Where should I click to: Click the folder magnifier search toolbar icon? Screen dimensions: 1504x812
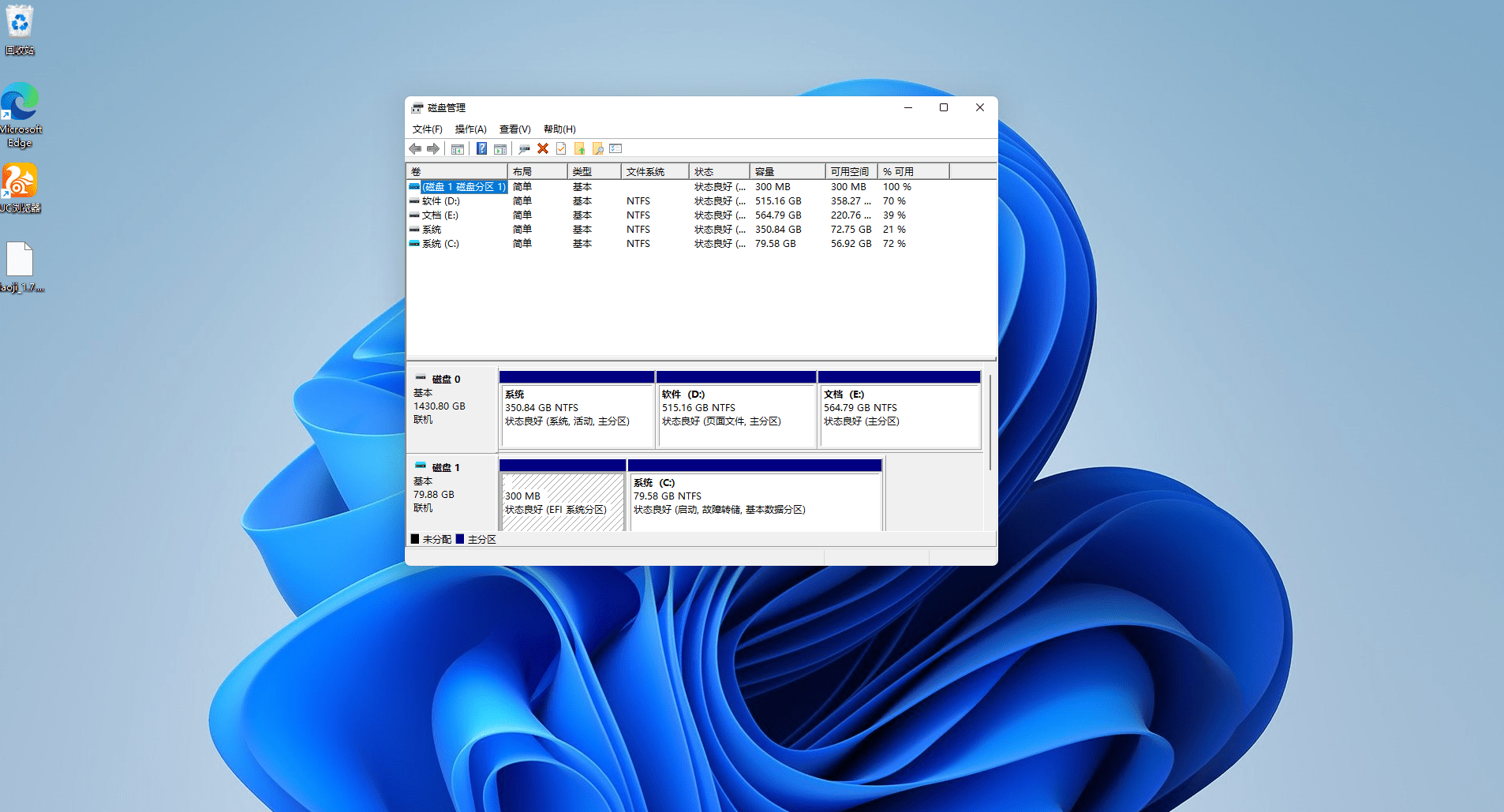(597, 148)
